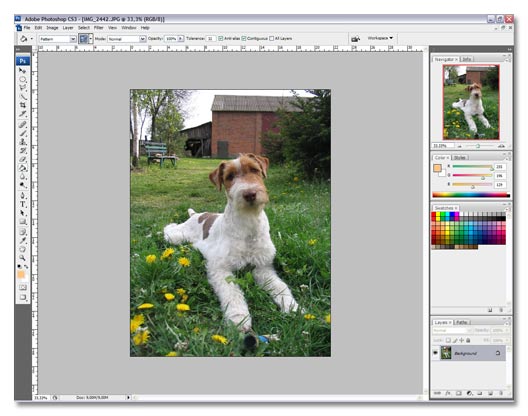Select the Type tool

(x=22, y=204)
